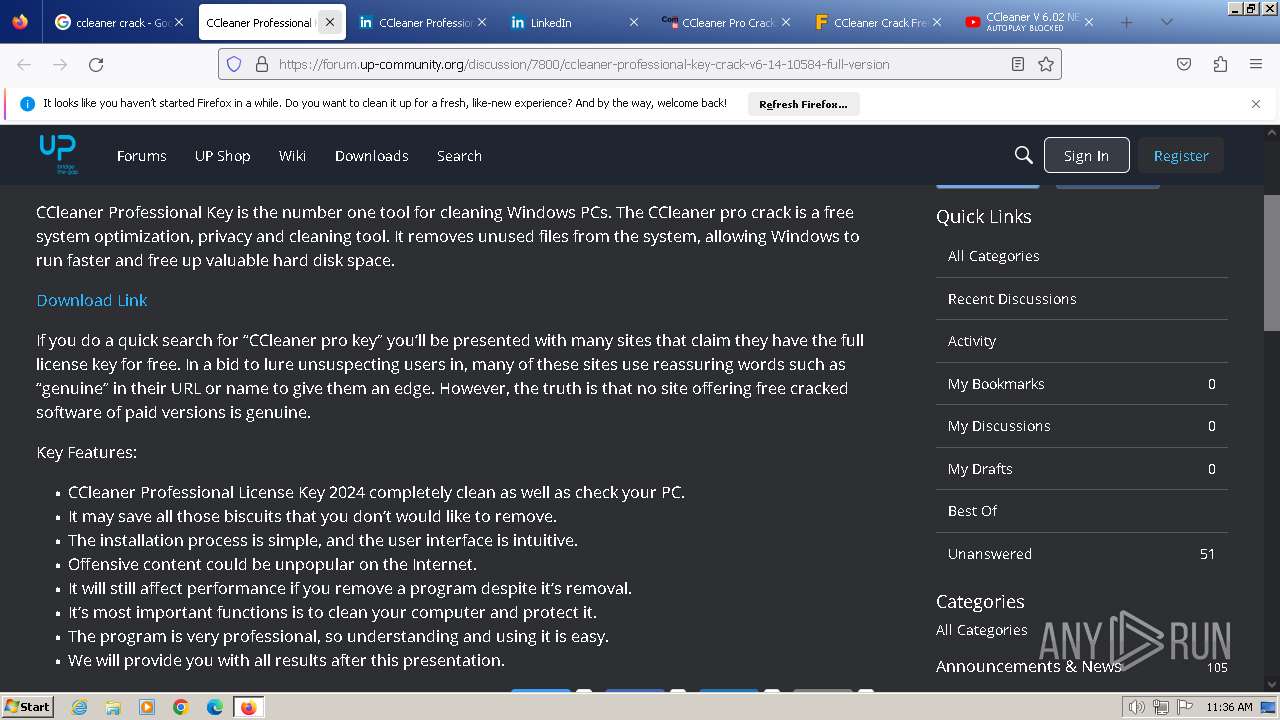1280x720 pixels.
Task: Click the Firefox taskbar button
Action: (249, 707)
